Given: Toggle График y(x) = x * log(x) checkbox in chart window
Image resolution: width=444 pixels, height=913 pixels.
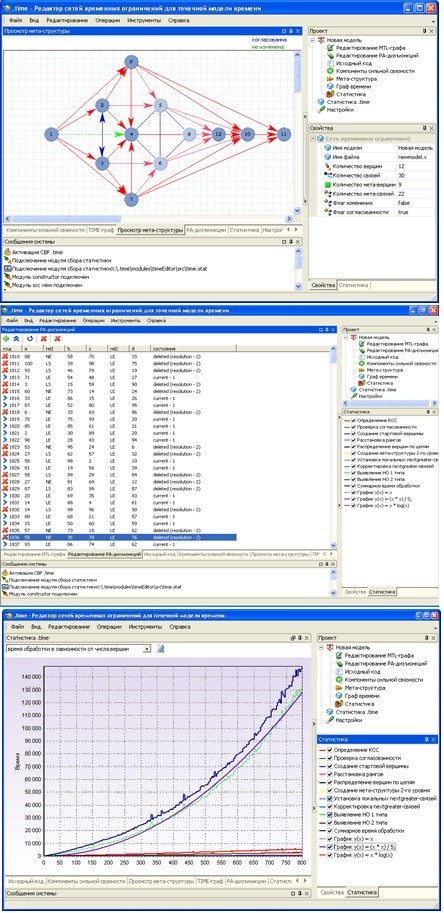Looking at the screenshot, I should (331, 855).
